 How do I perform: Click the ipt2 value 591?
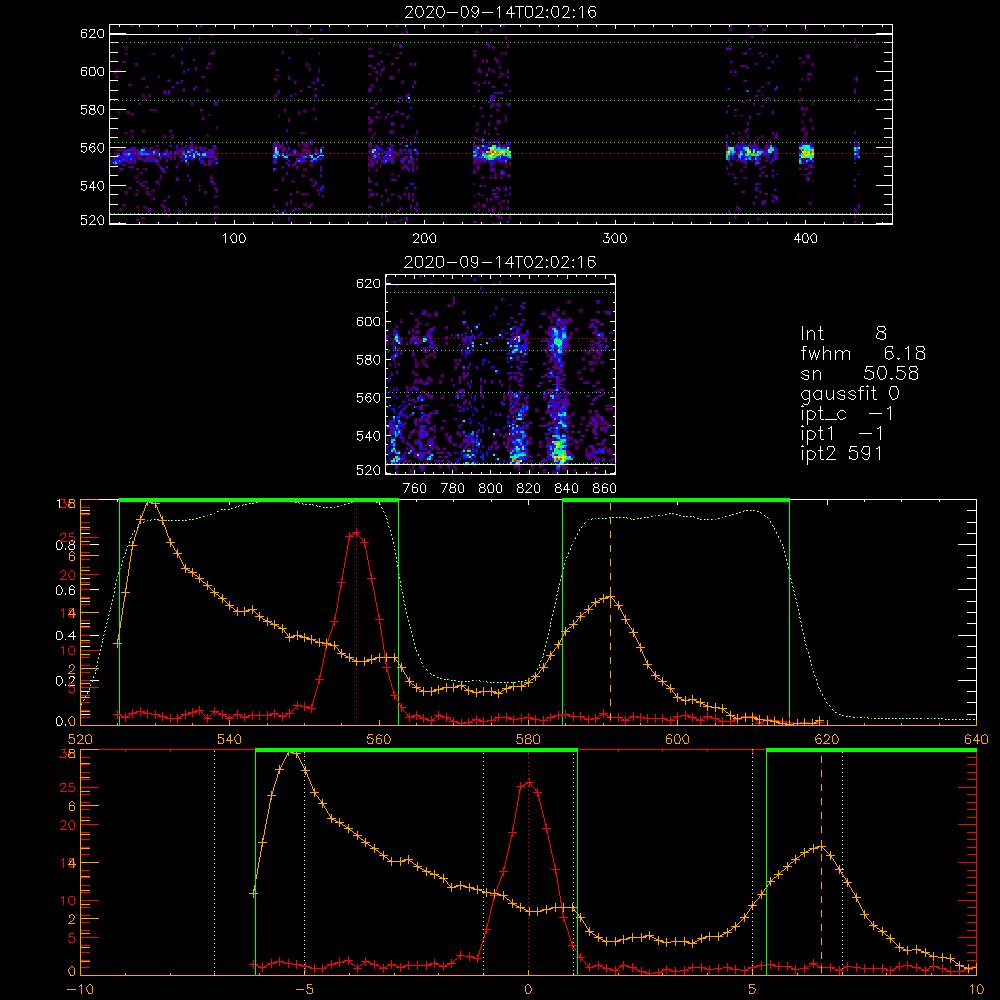point(865,453)
